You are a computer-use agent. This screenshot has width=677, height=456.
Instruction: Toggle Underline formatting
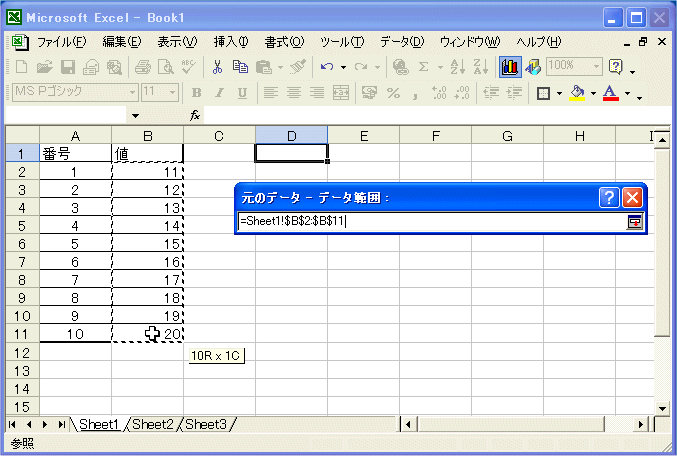click(x=243, y=93)
